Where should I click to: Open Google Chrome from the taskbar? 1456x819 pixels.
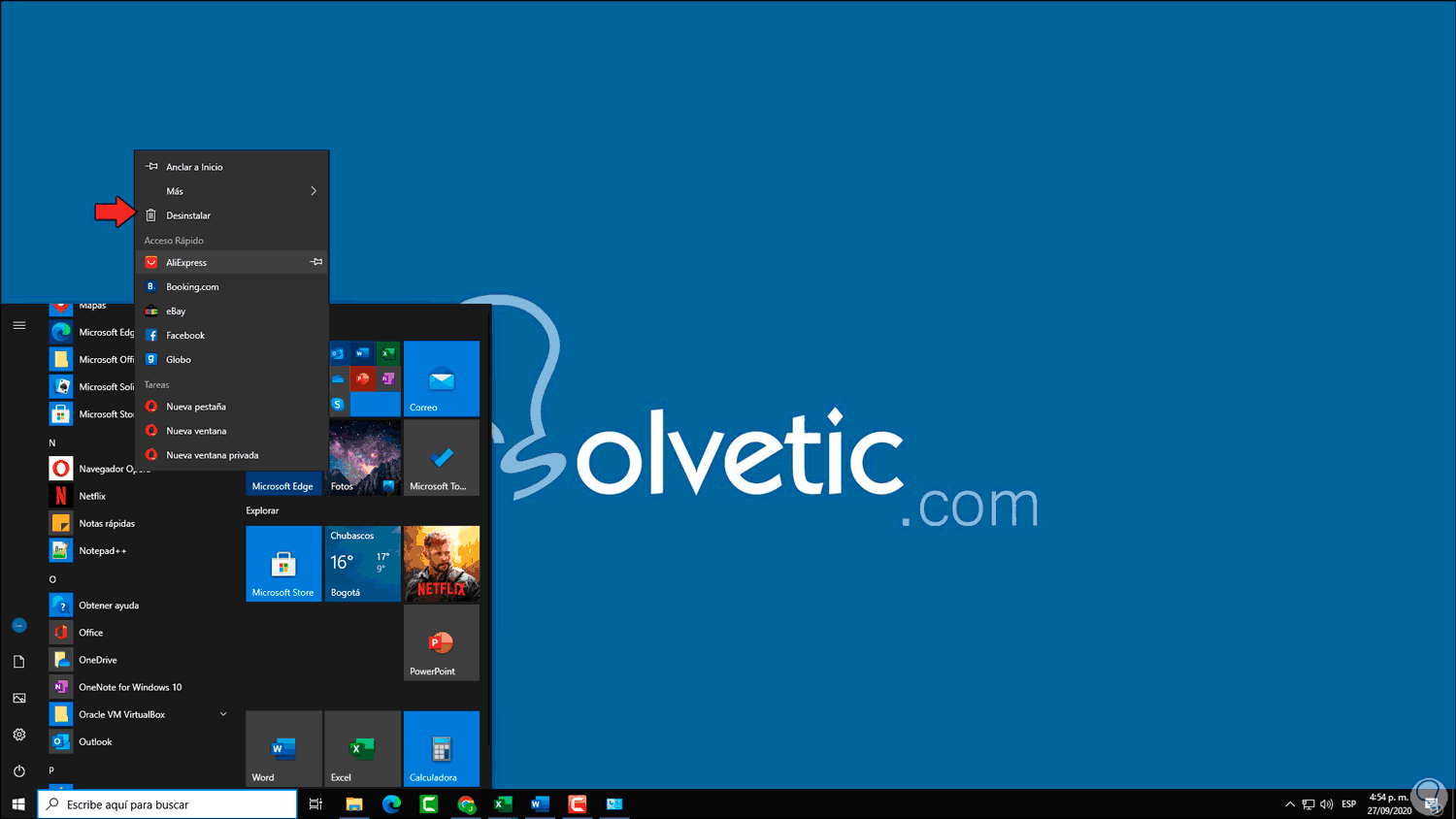click(466, 804)
